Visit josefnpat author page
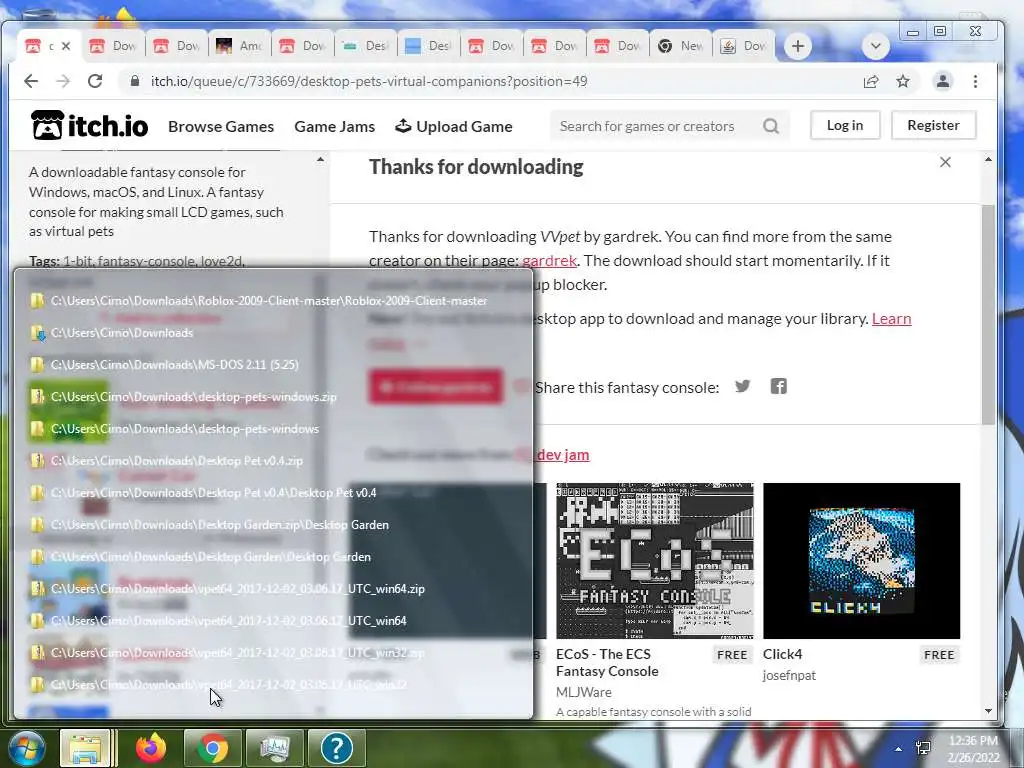Image resolution: width=1024 pixels, height=768 pixels. click(x=789, y=675)
